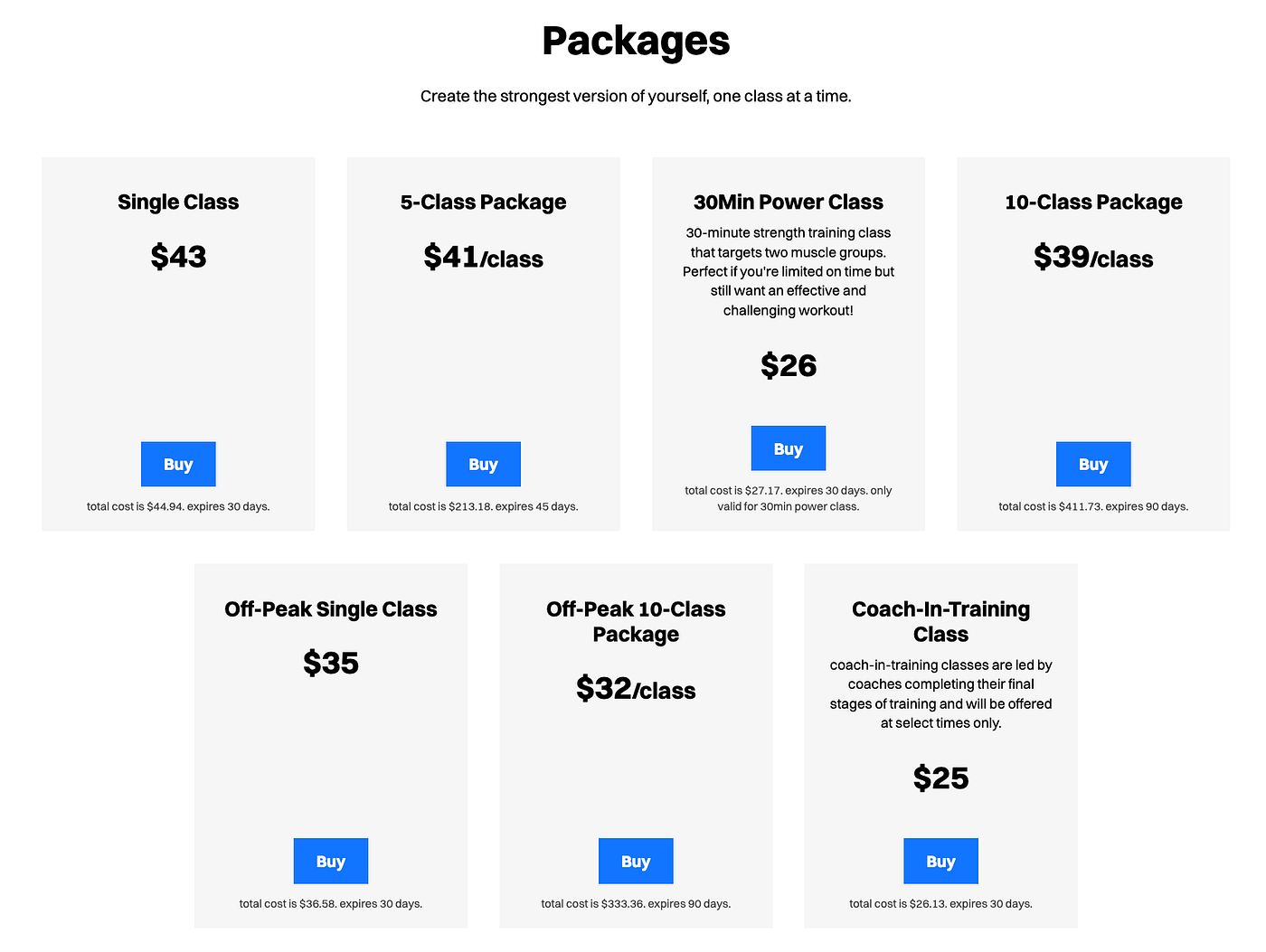Click the Off-Peak Single Class title
1266x952 pixels.
(x=330, y=609)
